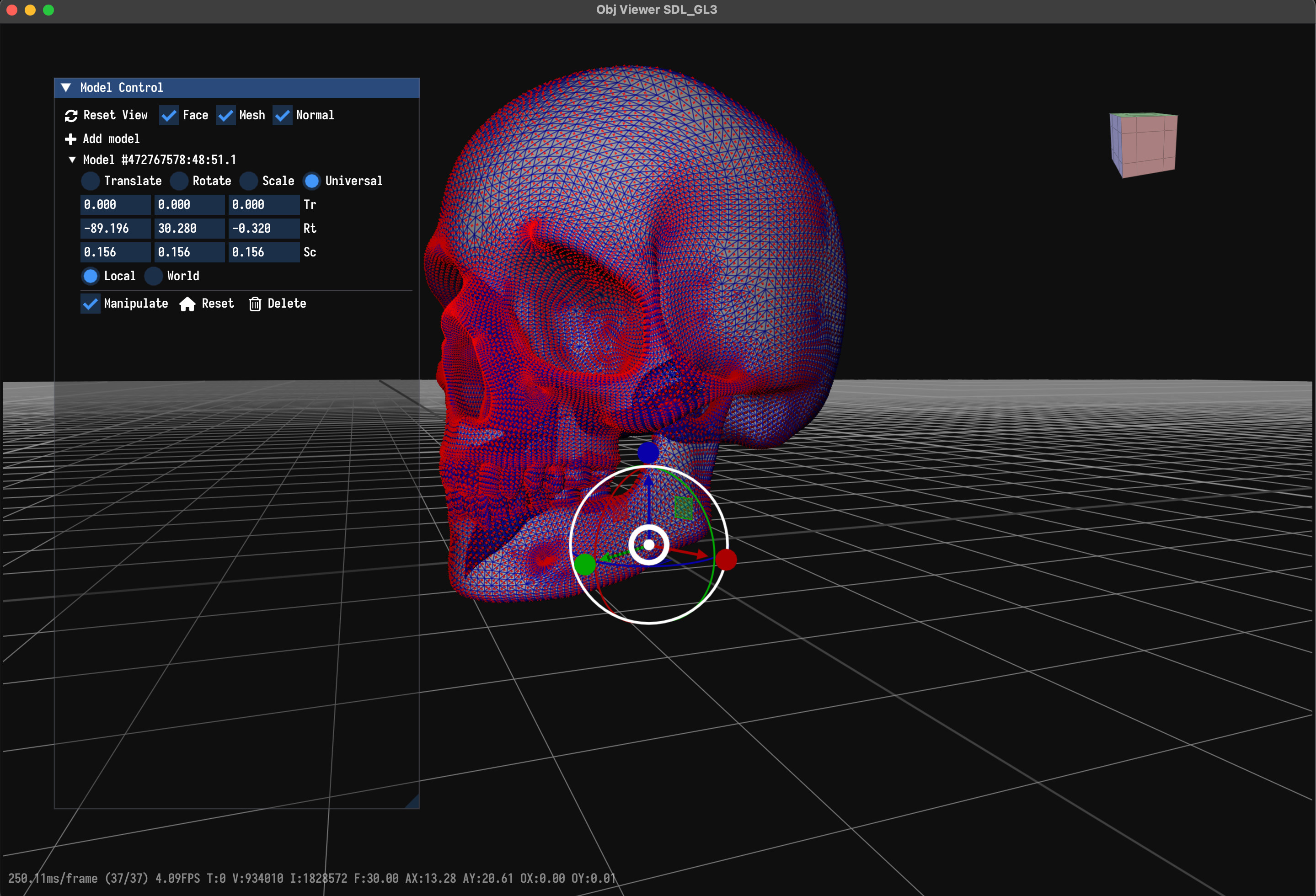The image size is (1316, 896).
Task: Click the green Y-axis gizmo handle dot
Action: pyautogui.click(x=585, y=564)
